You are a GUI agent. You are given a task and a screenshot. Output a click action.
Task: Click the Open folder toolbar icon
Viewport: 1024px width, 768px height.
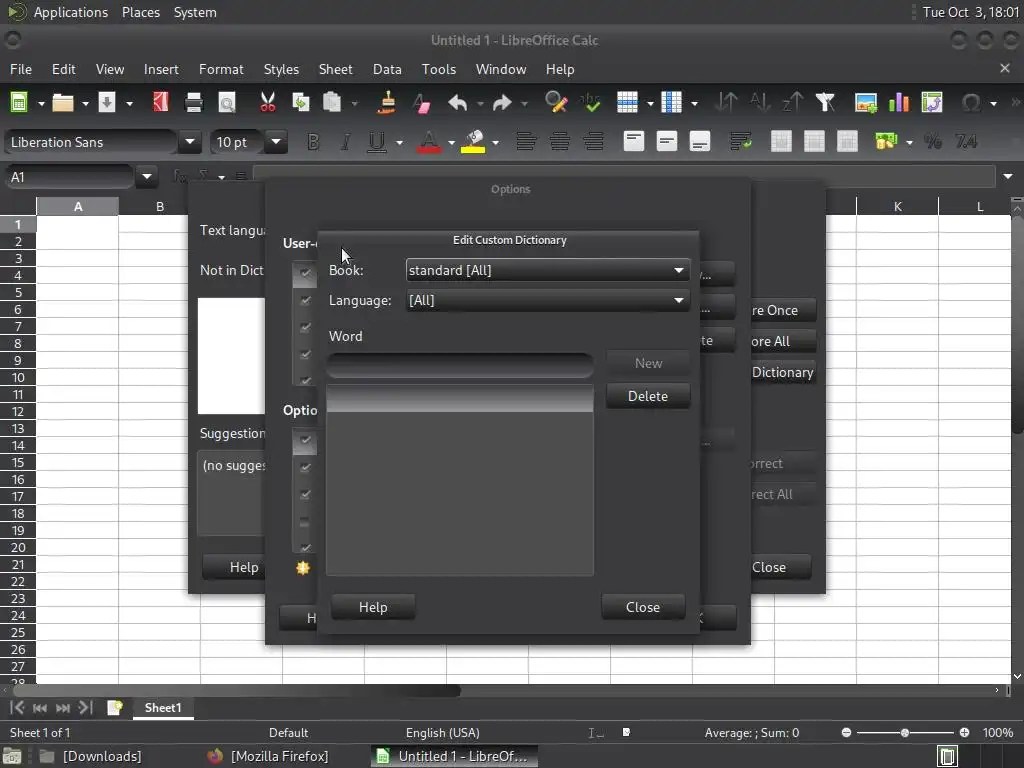click(x=63, y=103)
